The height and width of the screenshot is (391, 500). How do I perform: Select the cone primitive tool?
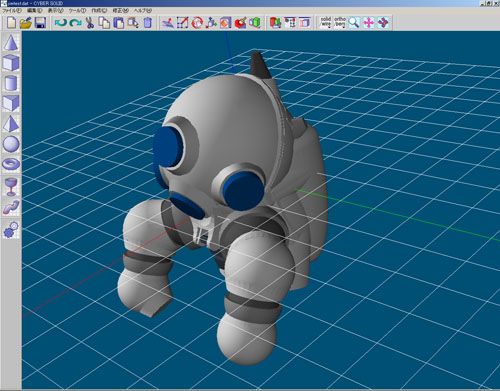tap(11, 42)
